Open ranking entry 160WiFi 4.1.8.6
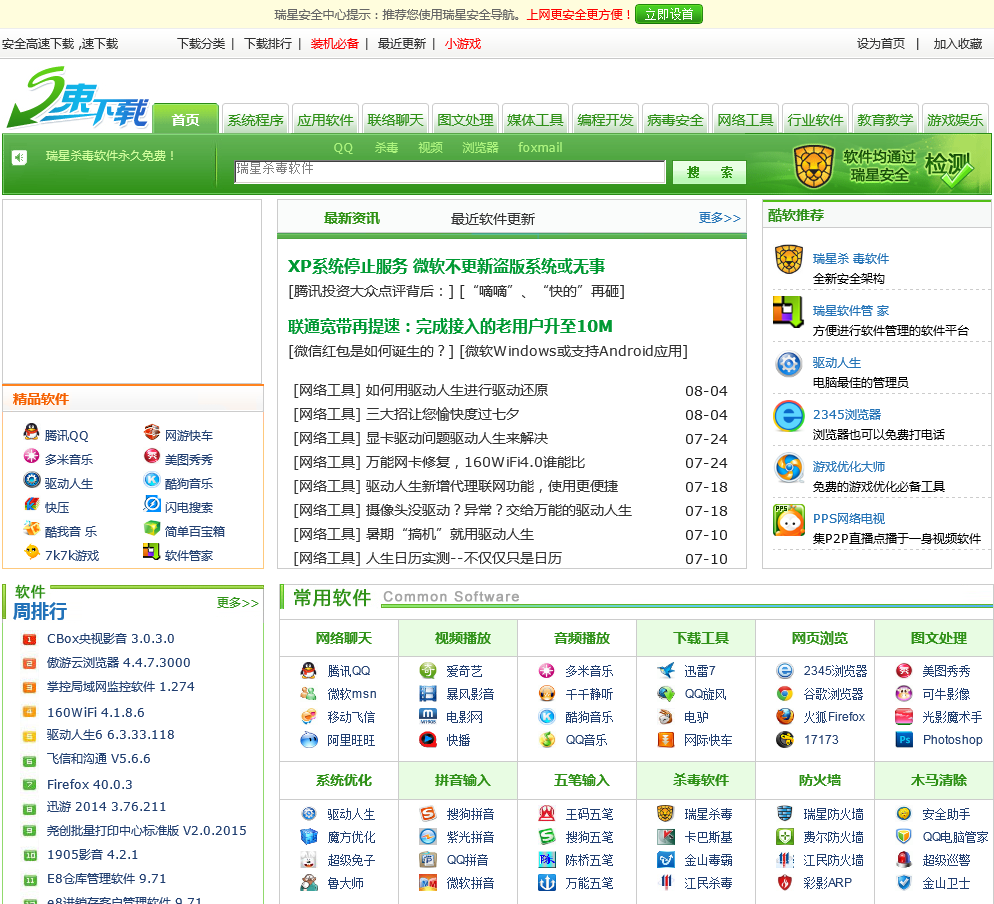Screen dimensions: 994x904 [96, 713]
